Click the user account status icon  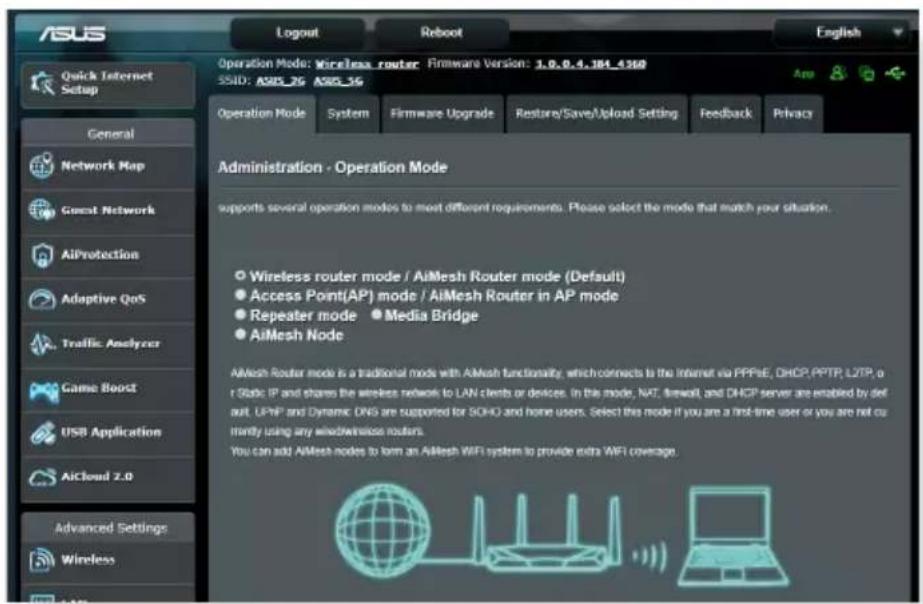[x=838, y=73]
